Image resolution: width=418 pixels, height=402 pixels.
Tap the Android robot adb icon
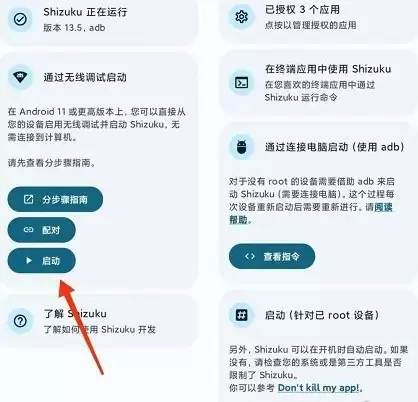pos(241,147)
